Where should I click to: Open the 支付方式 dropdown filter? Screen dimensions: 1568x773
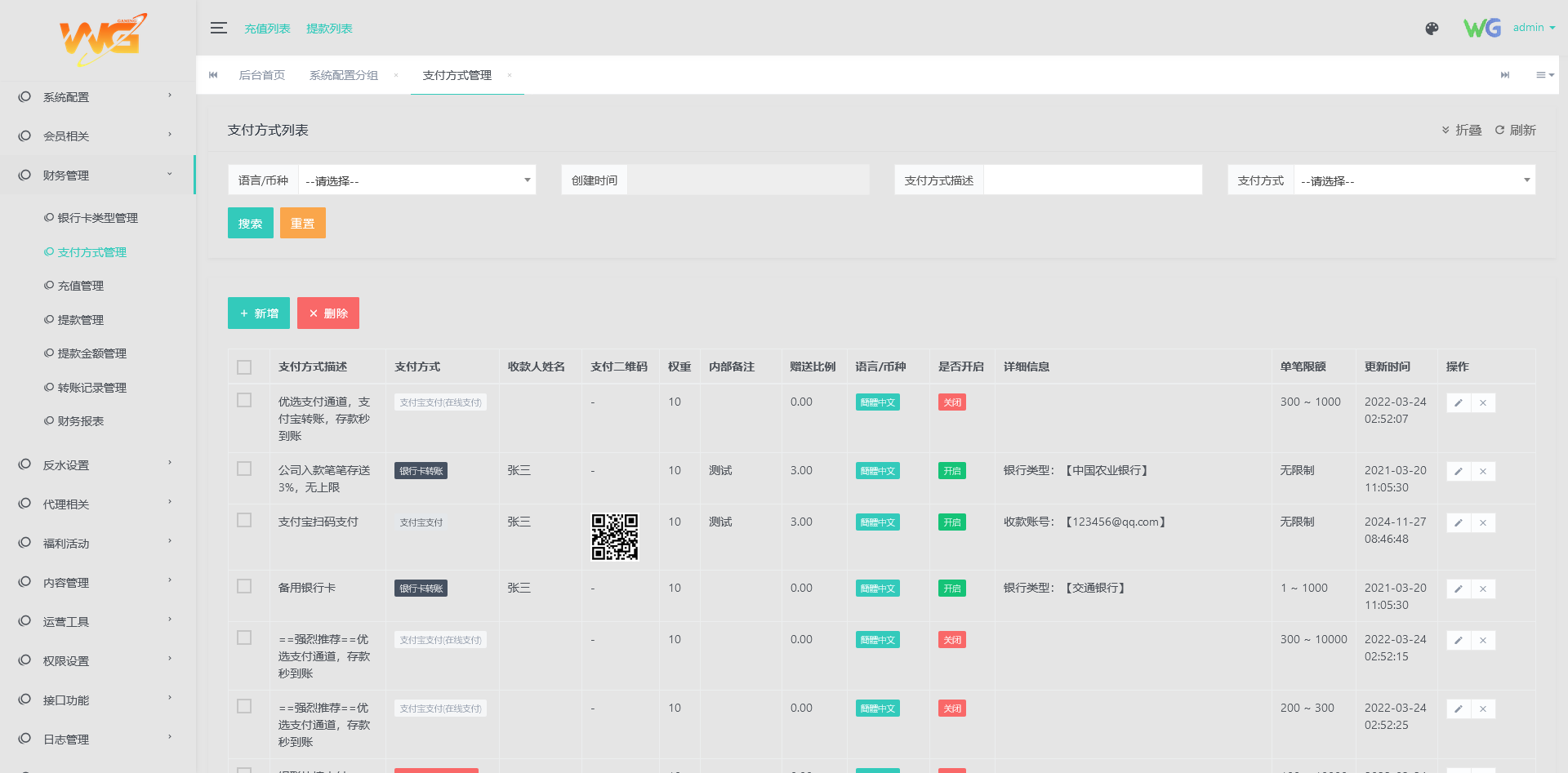click(x=1414, y=180)
